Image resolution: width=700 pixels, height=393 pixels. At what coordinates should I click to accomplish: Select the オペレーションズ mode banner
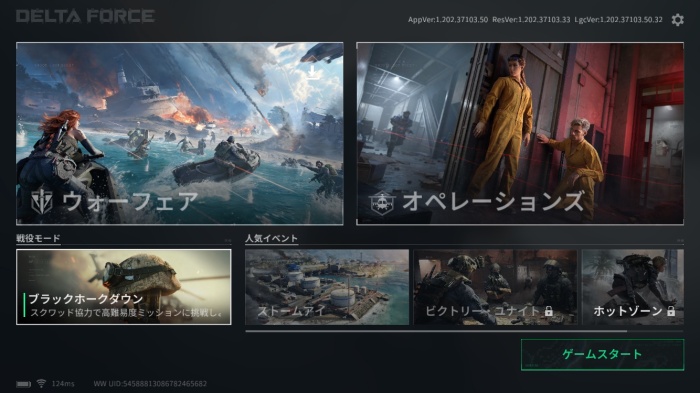(520, 134)
